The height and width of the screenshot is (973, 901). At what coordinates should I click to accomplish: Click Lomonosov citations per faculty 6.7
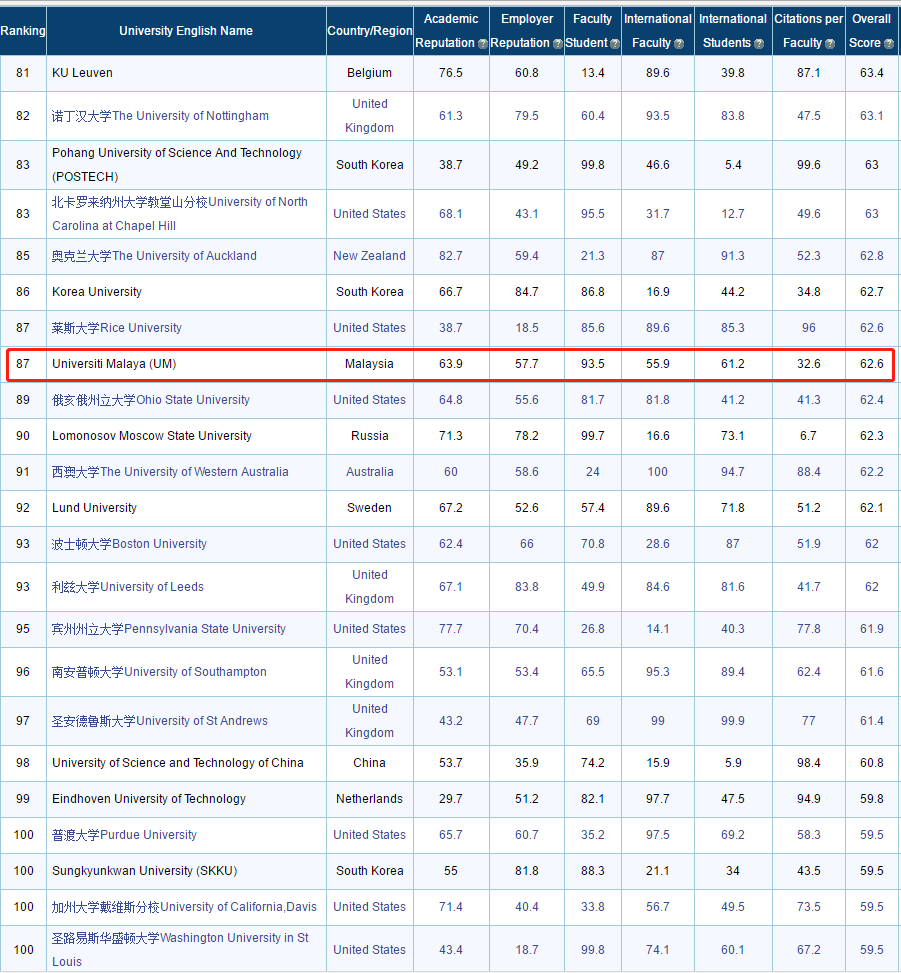[x=809, y=436]
